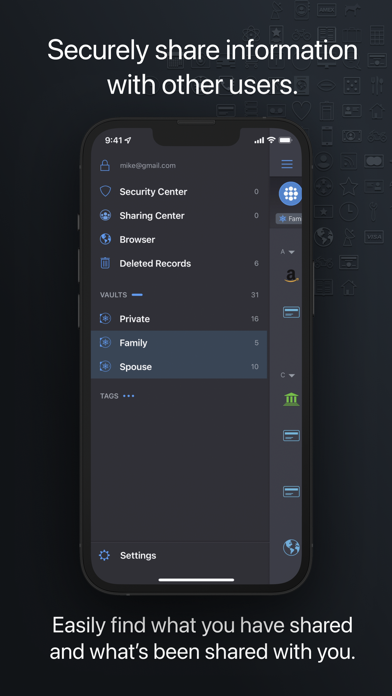The image size is (392, 696).
Task: Click the lock icon beside mike@gmail.com
Action: pyautogui.click(x=105, y=166)
